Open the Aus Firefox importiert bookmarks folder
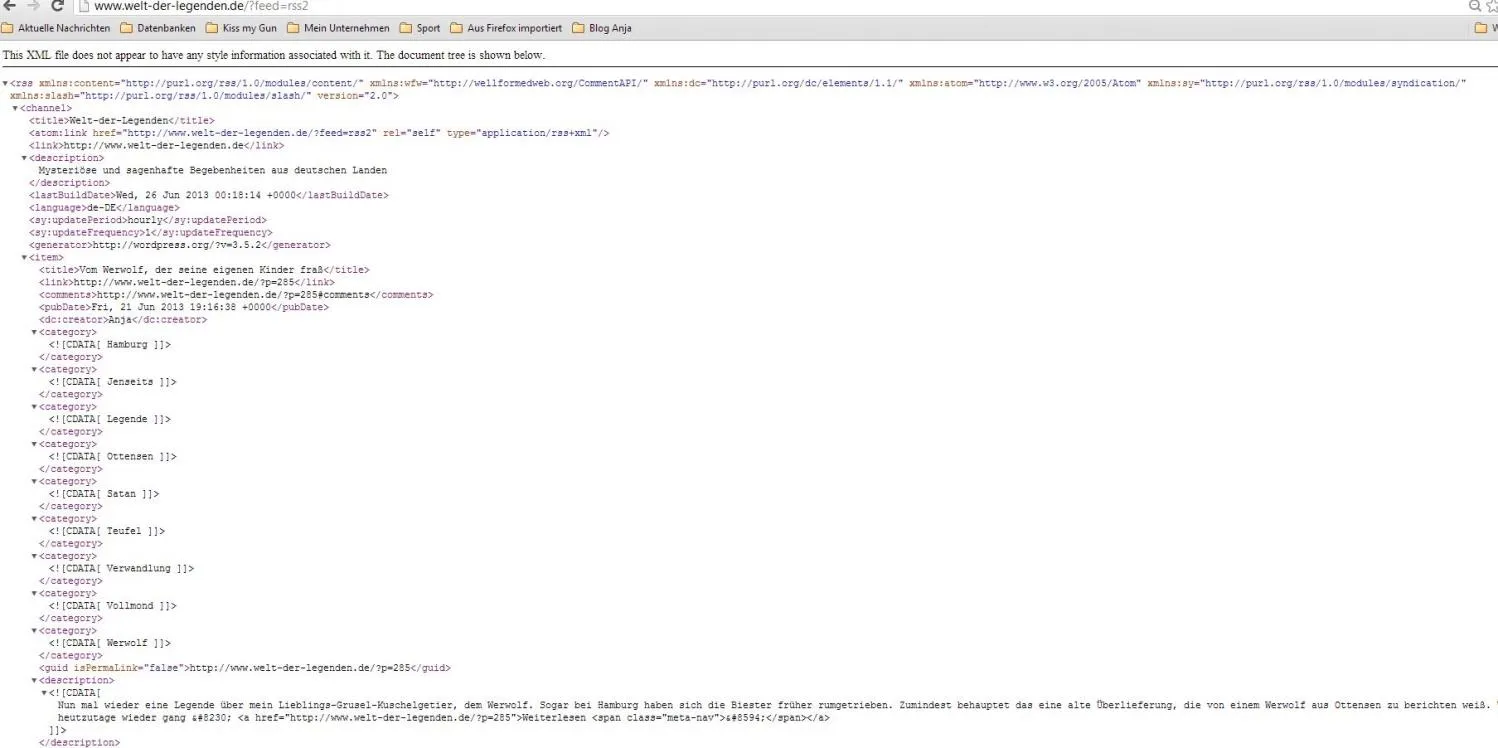The height and width of the screenshot is (748, 1498). tap(506, 28)
